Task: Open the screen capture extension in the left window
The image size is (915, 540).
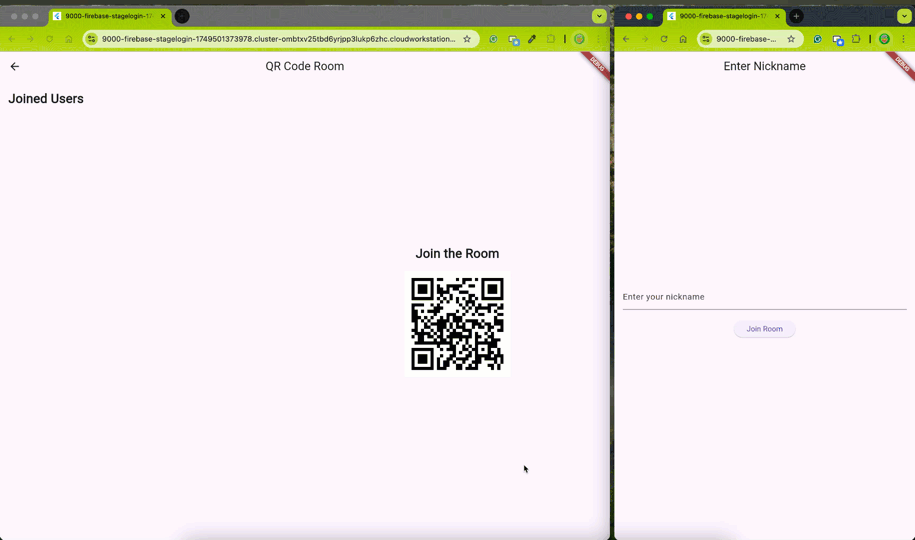Action: 514,40
